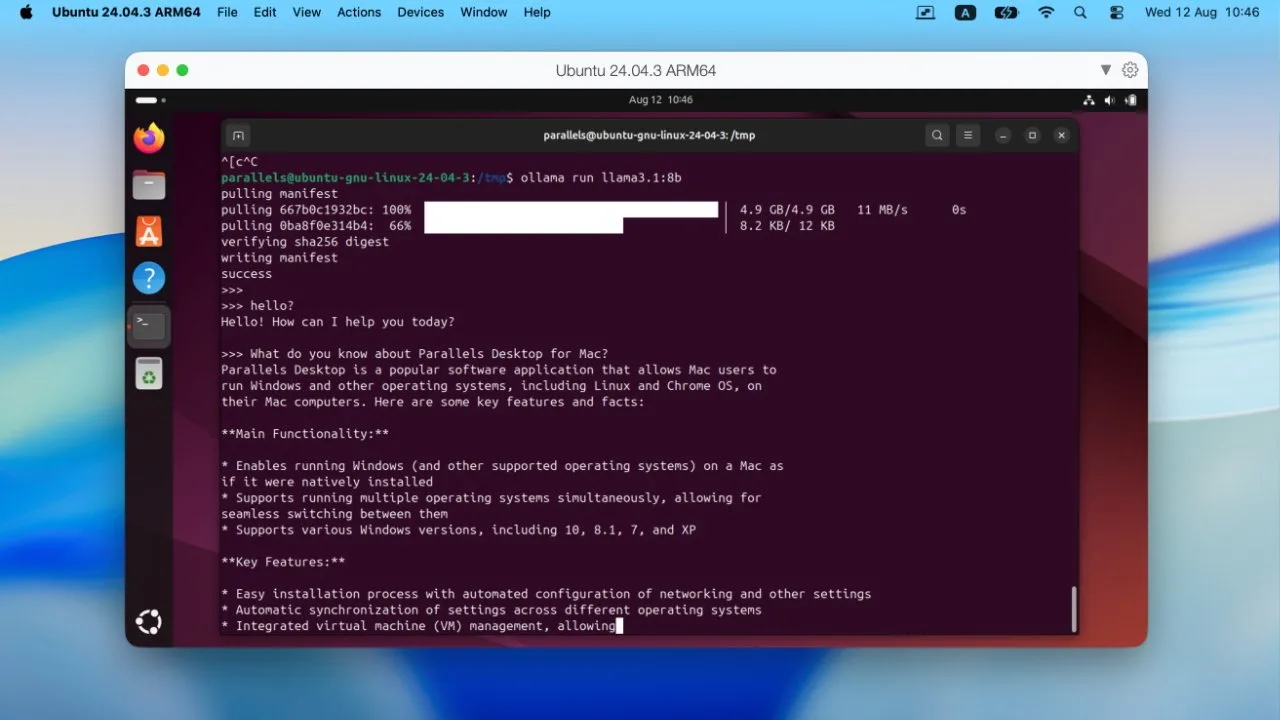Click the 'Ubuntu 24.04.3 ARM64' window title

click(636, 70)
